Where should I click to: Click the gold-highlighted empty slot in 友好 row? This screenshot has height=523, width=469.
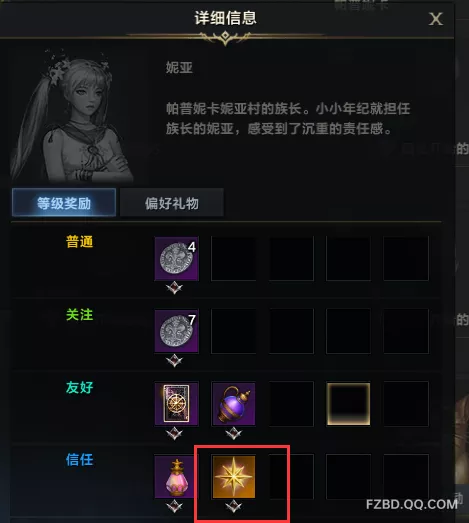coord(348,404)
